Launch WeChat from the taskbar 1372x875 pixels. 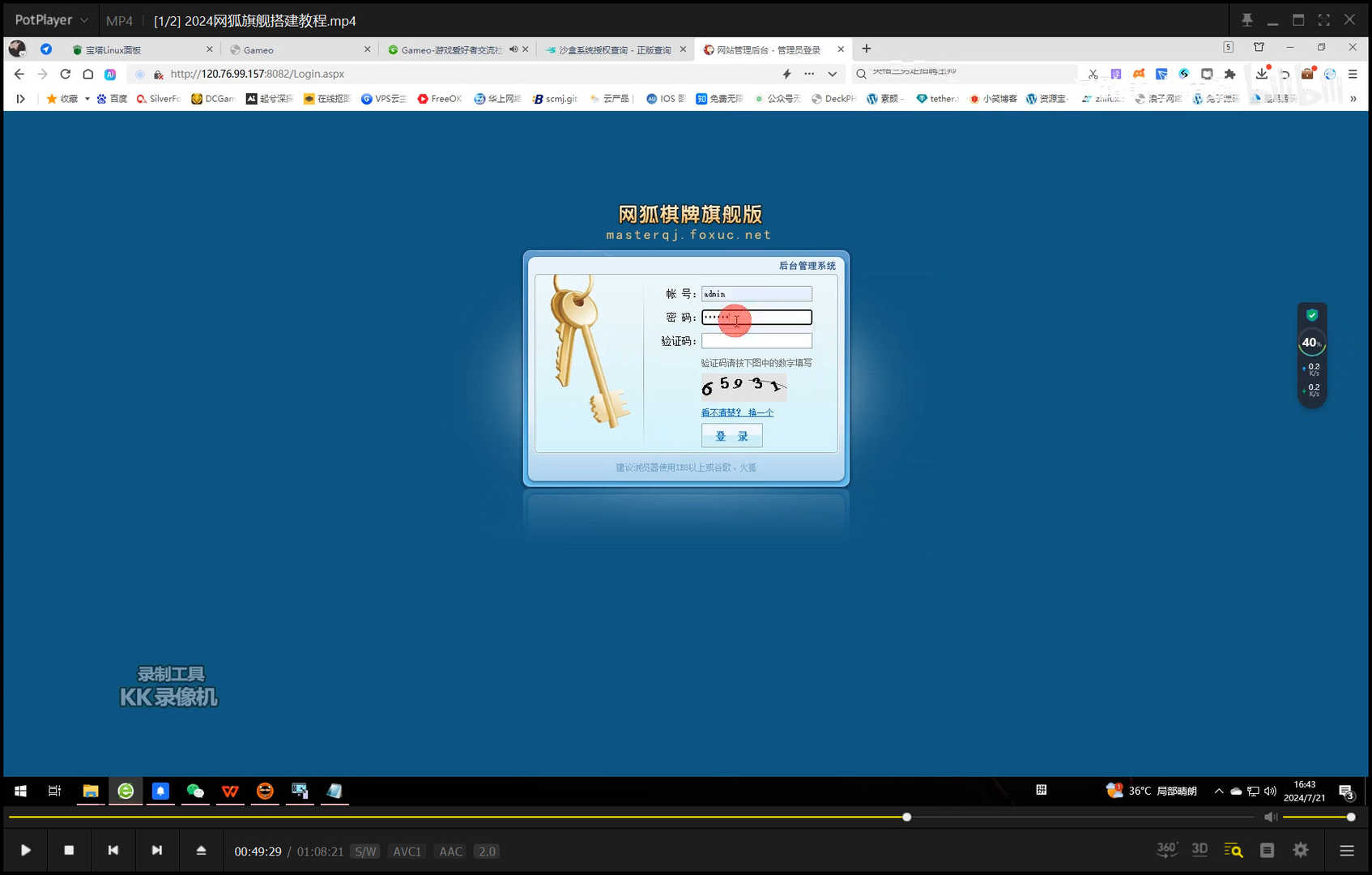pos(194,791)
